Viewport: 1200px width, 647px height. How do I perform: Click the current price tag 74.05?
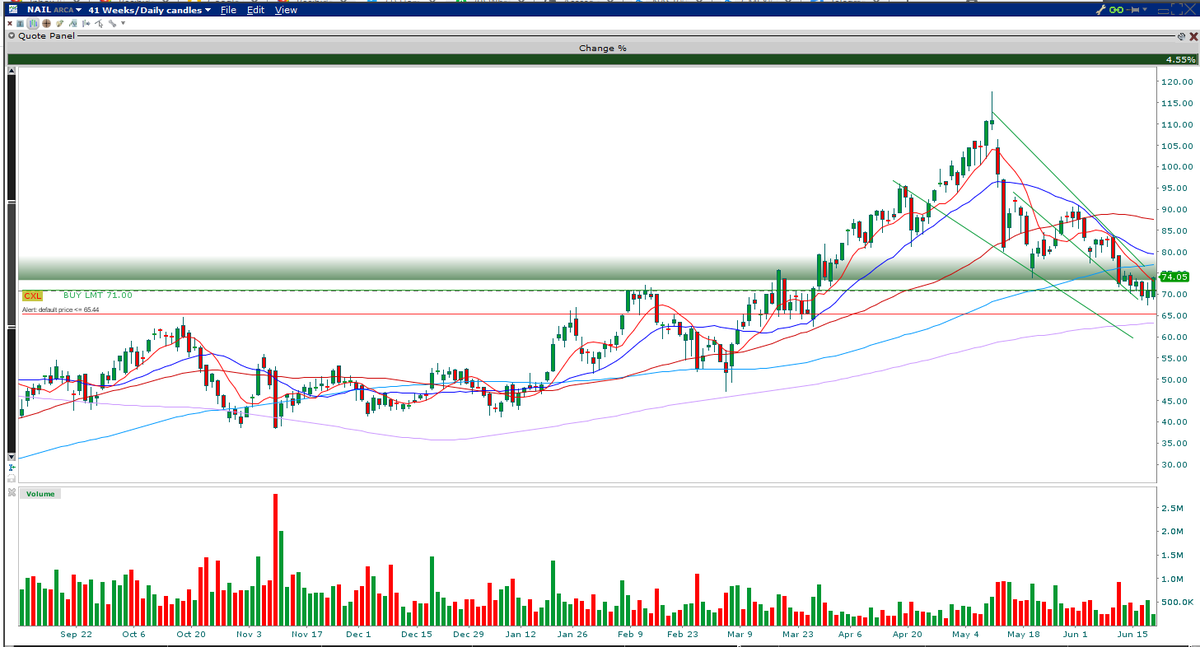click(x=1174, y=277)
